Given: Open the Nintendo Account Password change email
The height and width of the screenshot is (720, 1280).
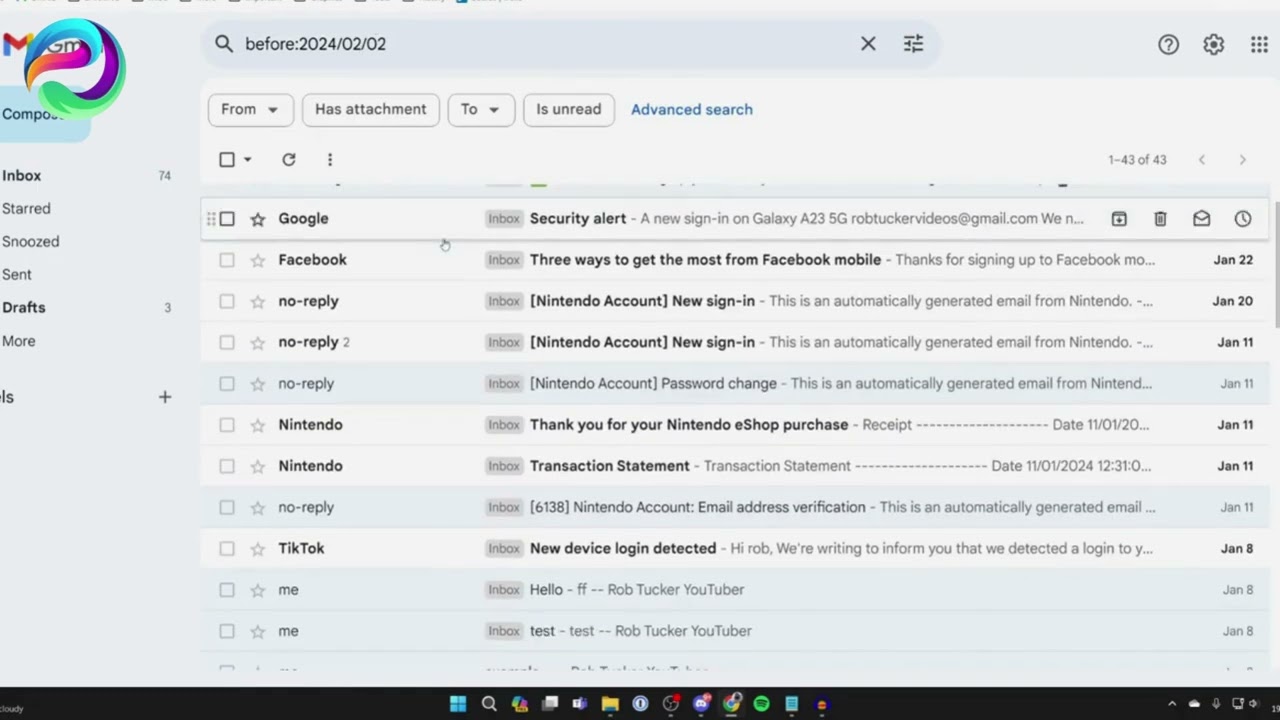Looking at the screenshot, I should coord(736,383).
